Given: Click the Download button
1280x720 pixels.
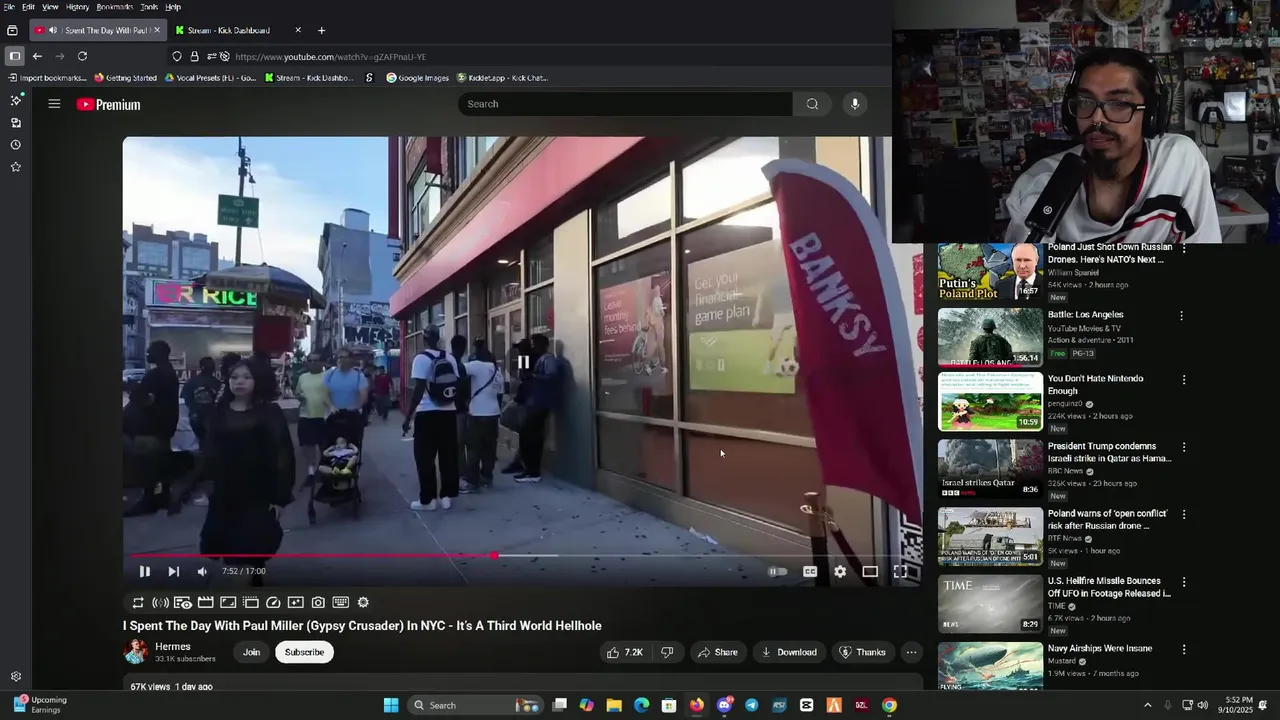Looking at the screenshot, I should coord(789,652).
